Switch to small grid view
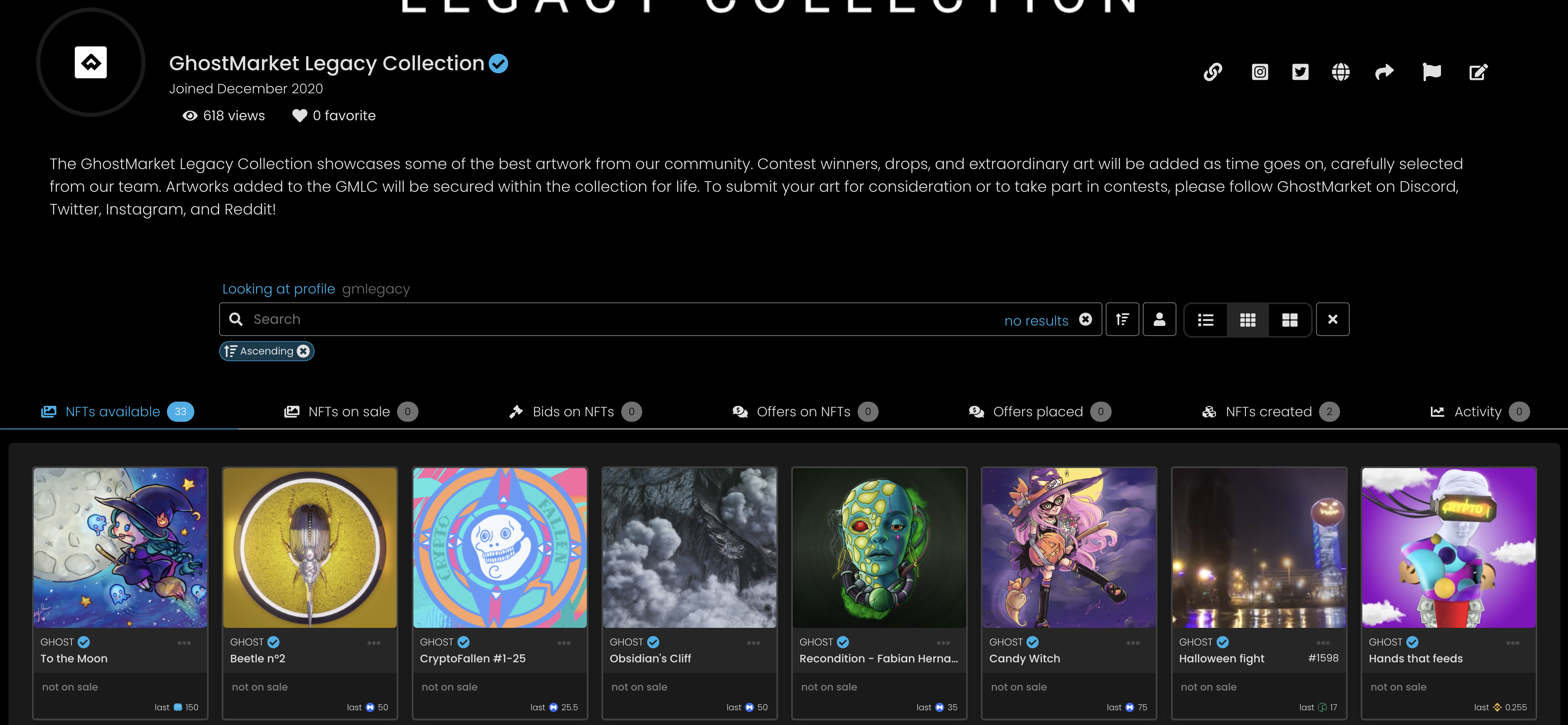 click(1247, 320)
